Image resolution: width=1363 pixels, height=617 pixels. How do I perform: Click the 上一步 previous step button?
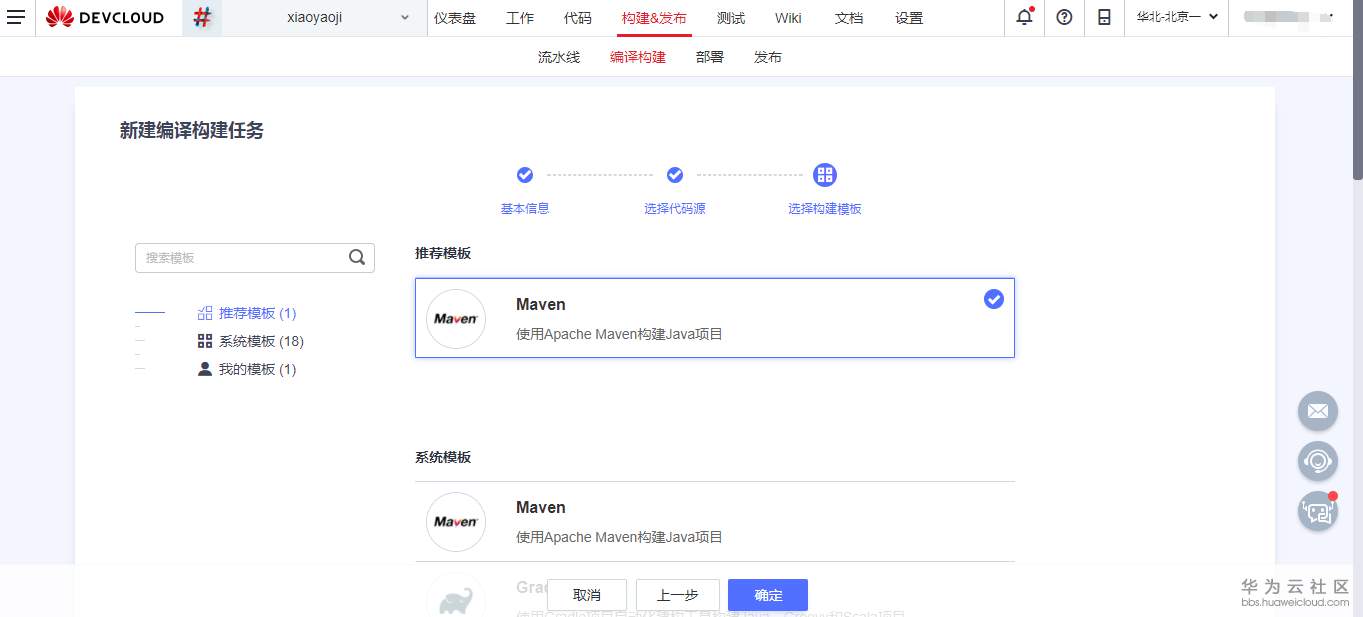[x=678, y=594]
